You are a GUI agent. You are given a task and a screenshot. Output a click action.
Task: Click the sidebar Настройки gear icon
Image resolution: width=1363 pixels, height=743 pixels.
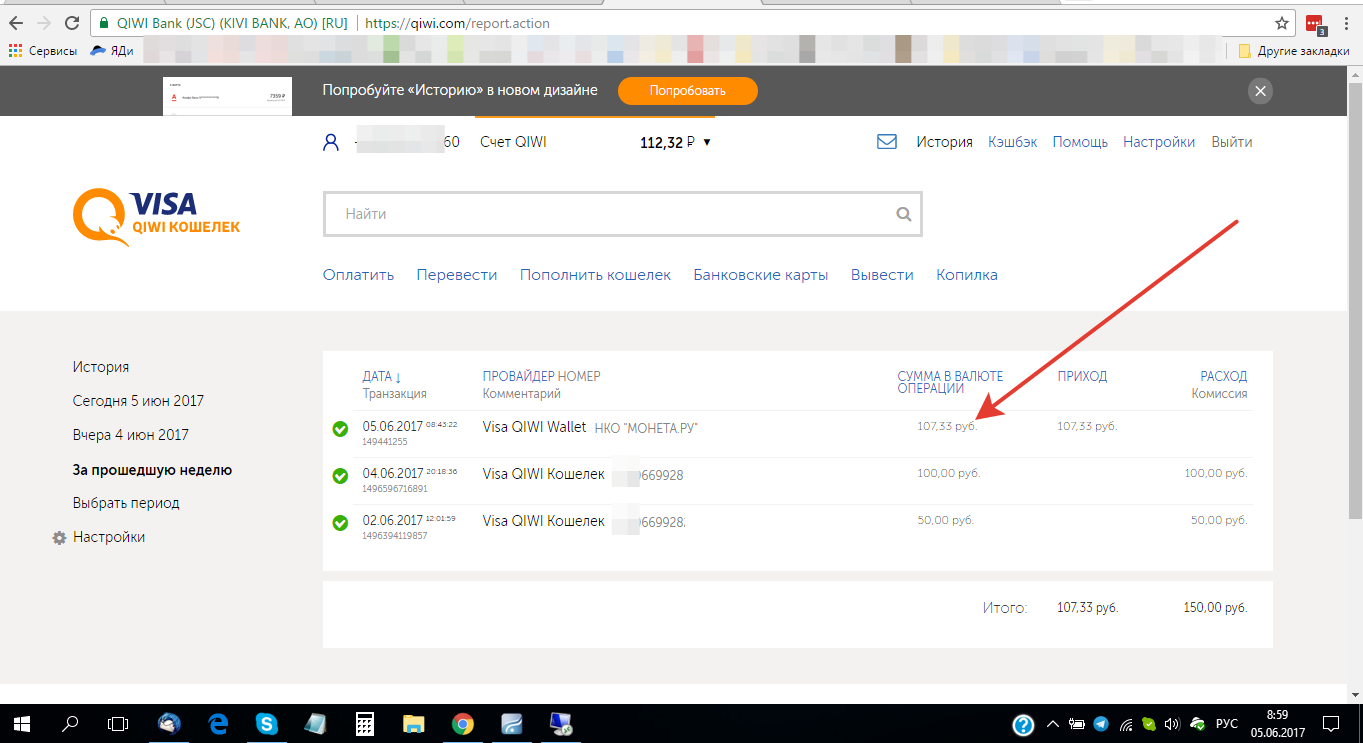pos(59,538)
